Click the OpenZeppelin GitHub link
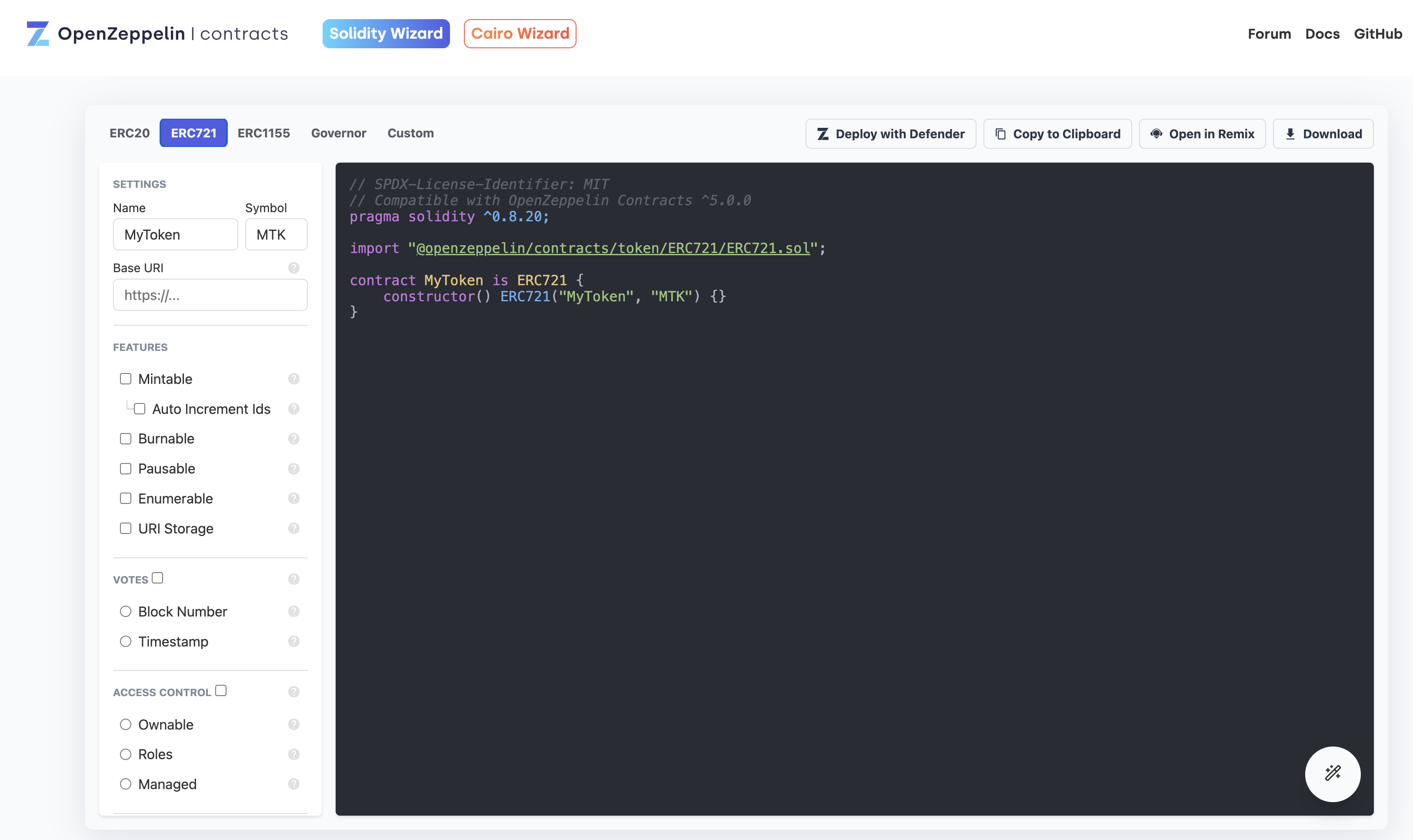The image size is (1413, 840). [x=1377, y=33]
